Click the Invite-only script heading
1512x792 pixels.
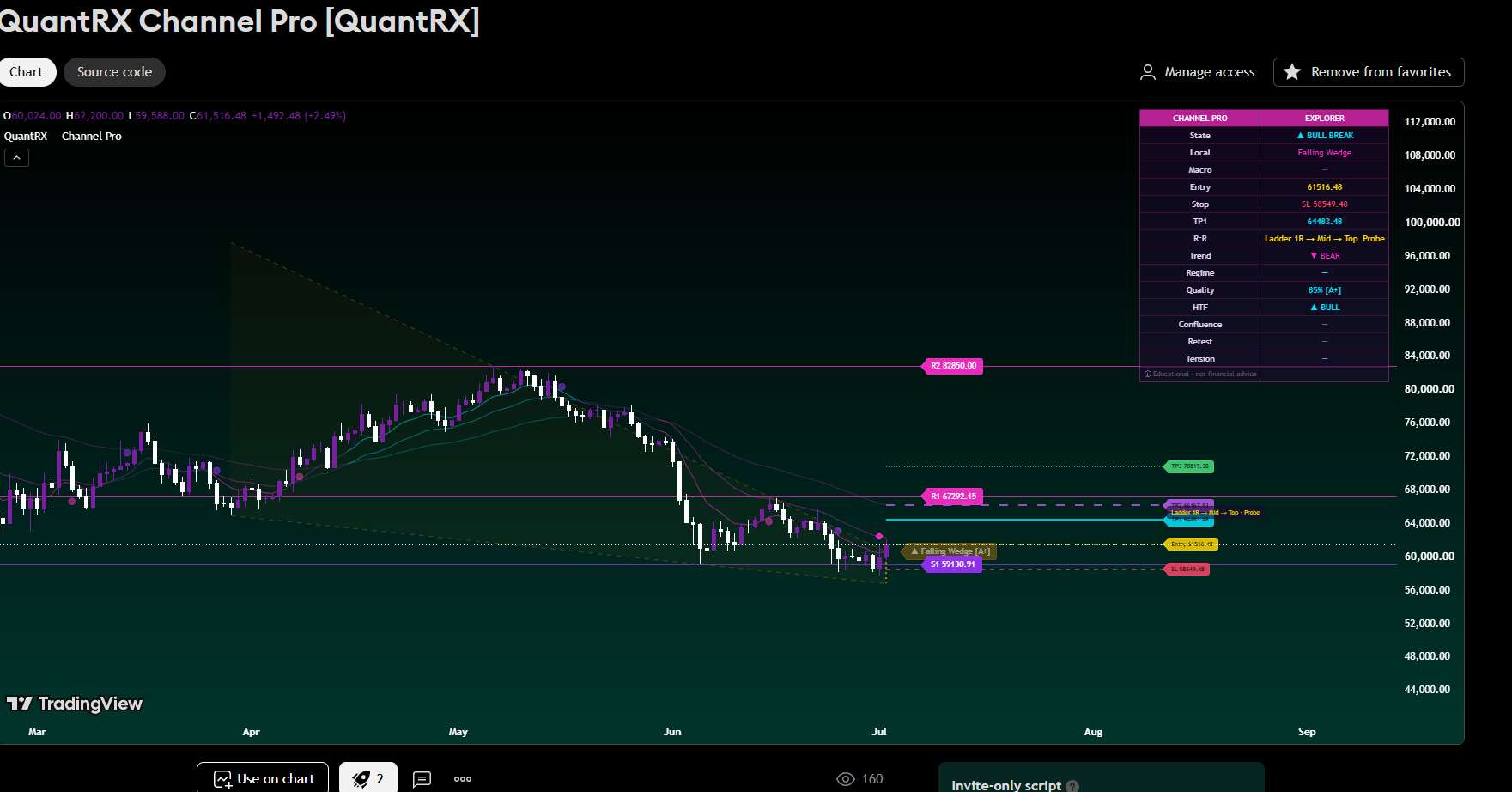point(1005,785)
